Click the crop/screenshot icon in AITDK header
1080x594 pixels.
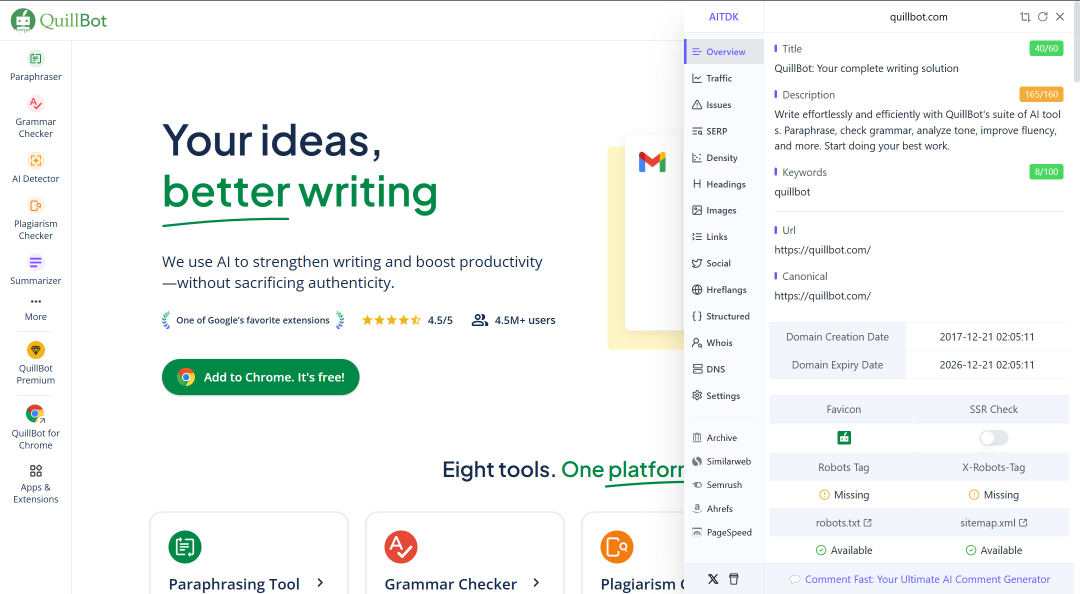tap(1025, 17)
